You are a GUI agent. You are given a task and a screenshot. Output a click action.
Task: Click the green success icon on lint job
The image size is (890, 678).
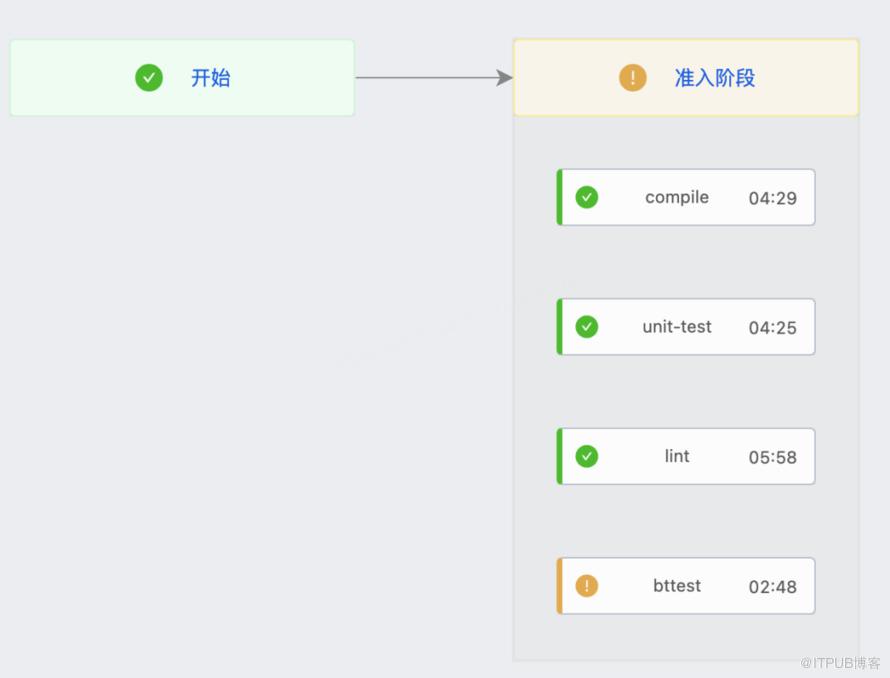tap(587, 456)
